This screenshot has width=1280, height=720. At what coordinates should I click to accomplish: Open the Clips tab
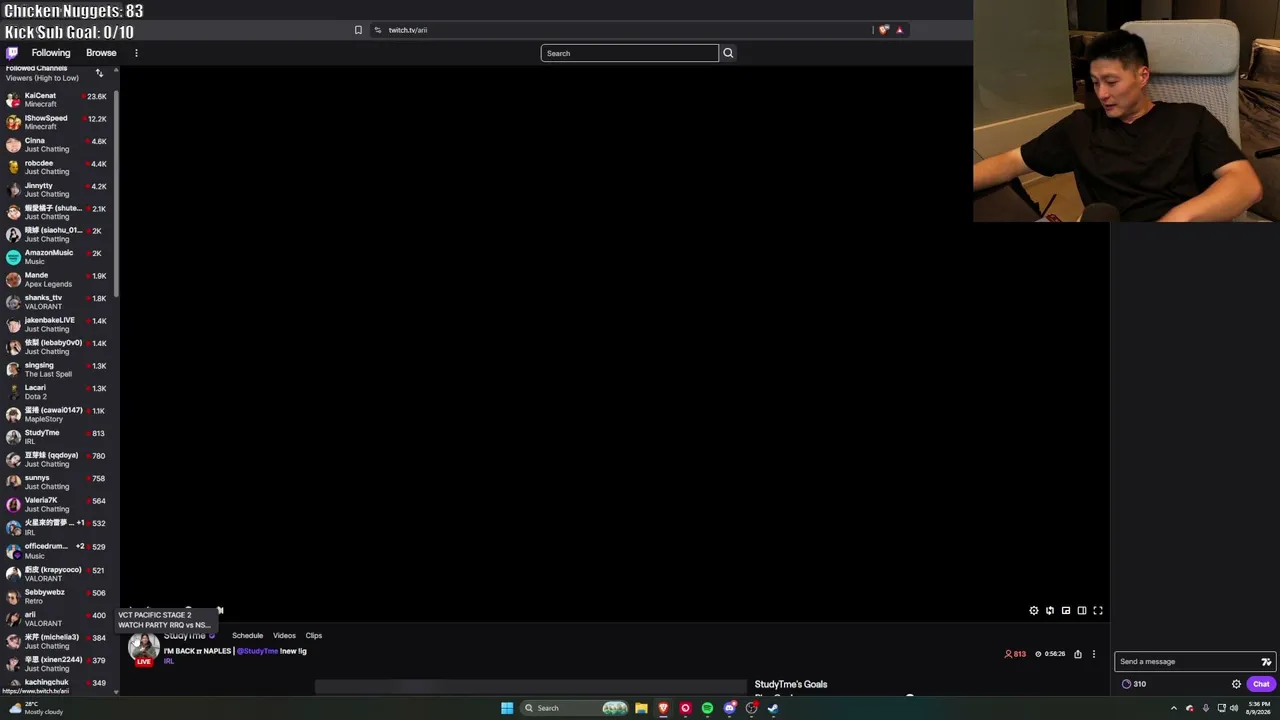pos(314,635)
